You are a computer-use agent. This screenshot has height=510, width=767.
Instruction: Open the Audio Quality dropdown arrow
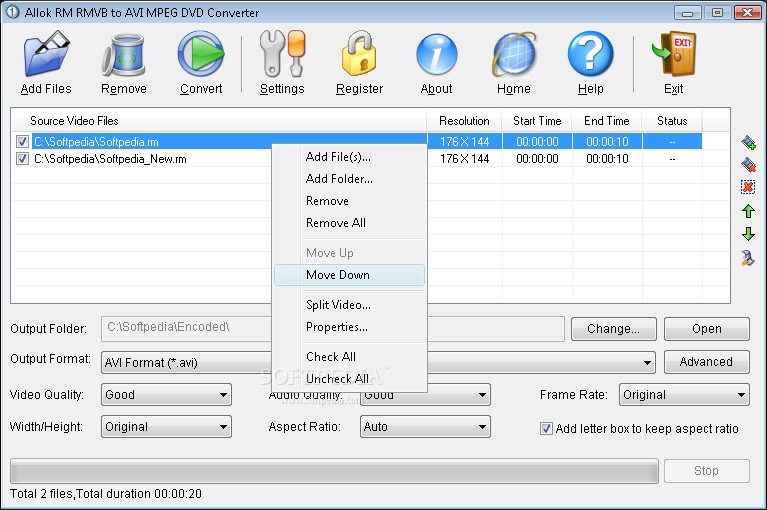(482, 395)
